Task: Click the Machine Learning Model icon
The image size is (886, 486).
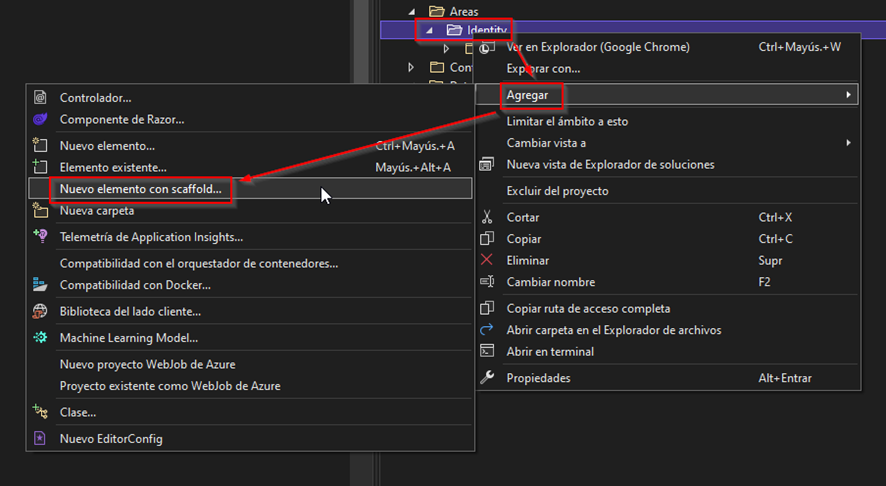Action: tap(40, 338)
